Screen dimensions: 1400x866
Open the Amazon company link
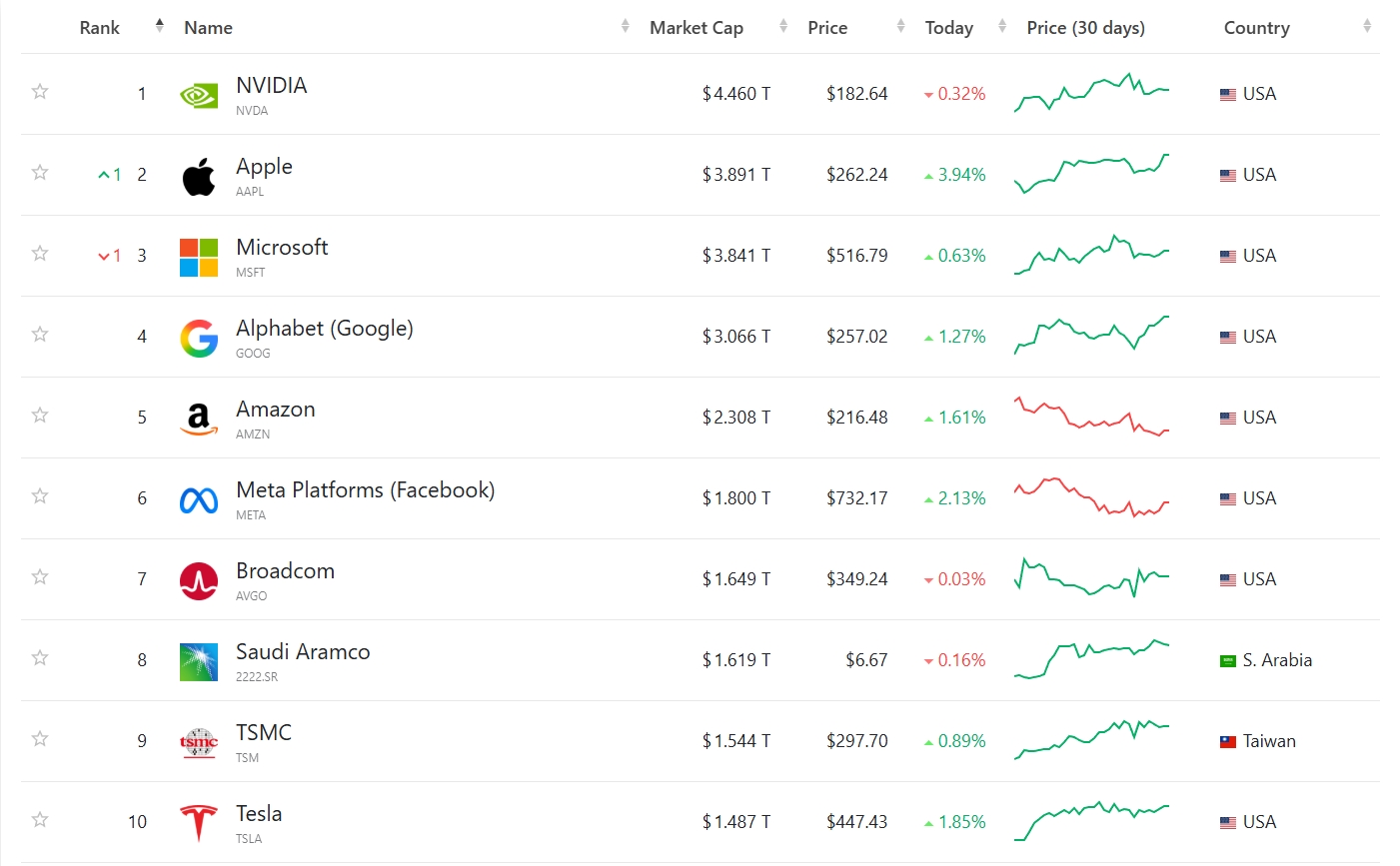(x=275, y=410)
